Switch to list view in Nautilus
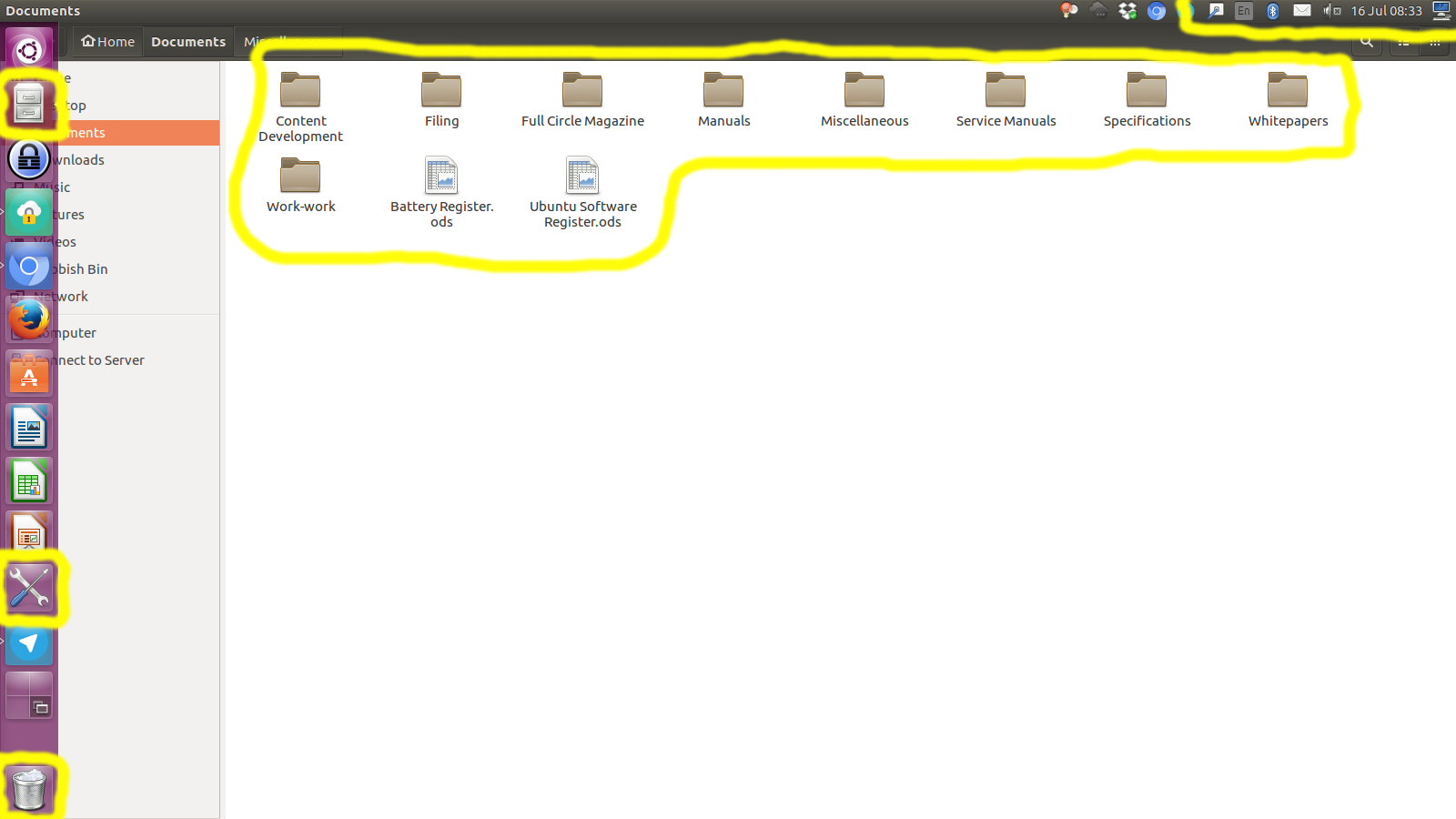Viewport: 1456px width, 819px height. pyautogui.click(x=1402, y=42)
